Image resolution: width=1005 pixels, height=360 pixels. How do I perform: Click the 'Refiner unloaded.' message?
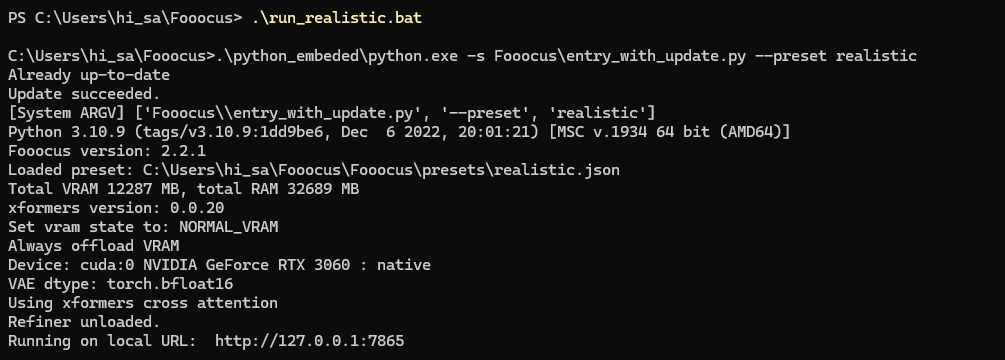pos(84,322)
